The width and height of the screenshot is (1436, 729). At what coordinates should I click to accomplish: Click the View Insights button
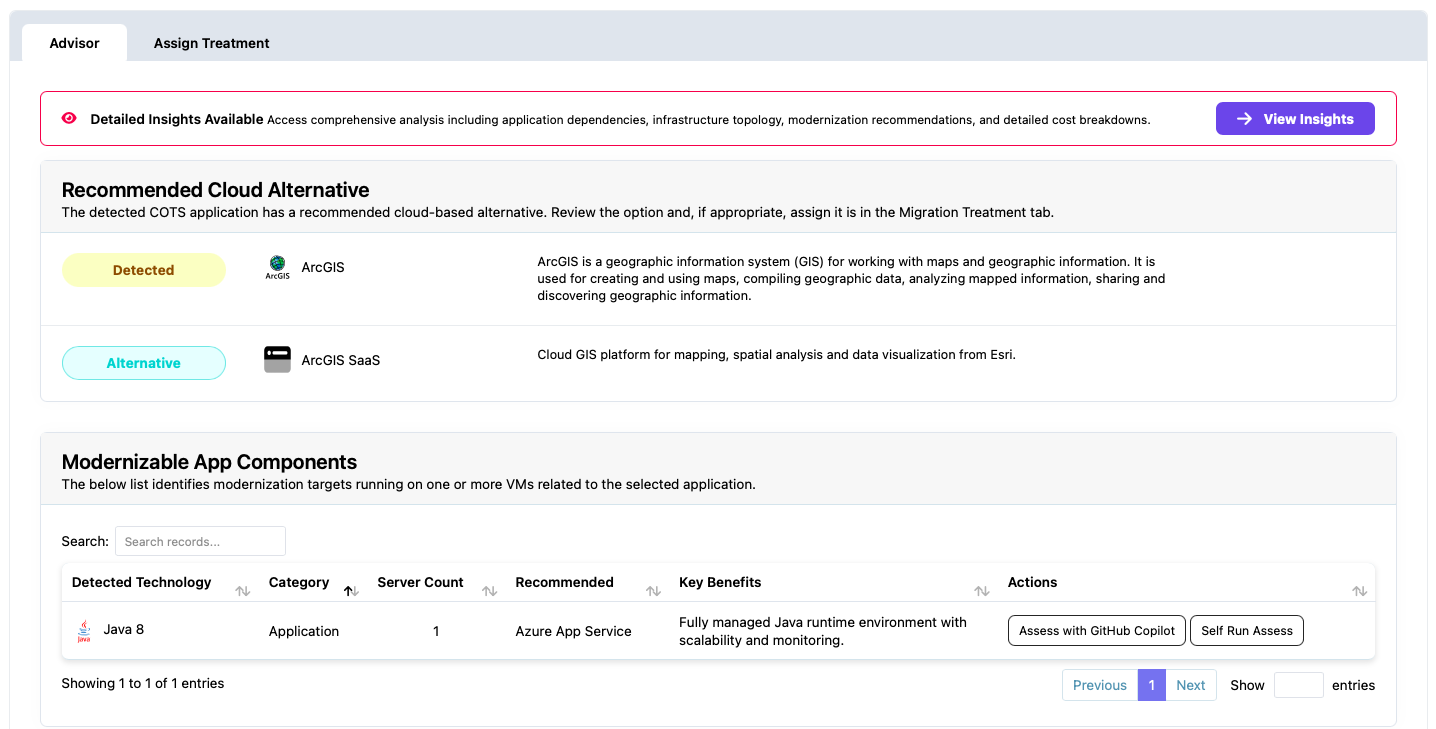pyautogui.click(x=1295, y=118)
